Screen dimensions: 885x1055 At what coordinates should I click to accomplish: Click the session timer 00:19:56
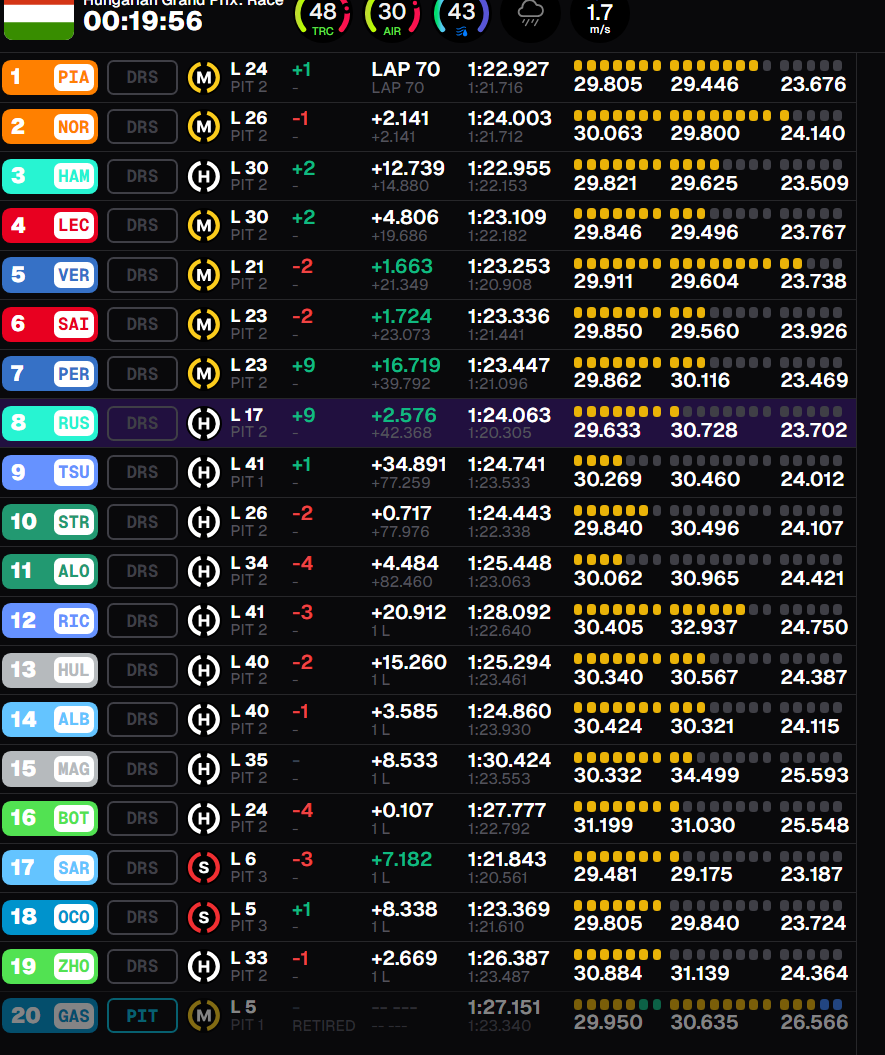pos(143,21)
